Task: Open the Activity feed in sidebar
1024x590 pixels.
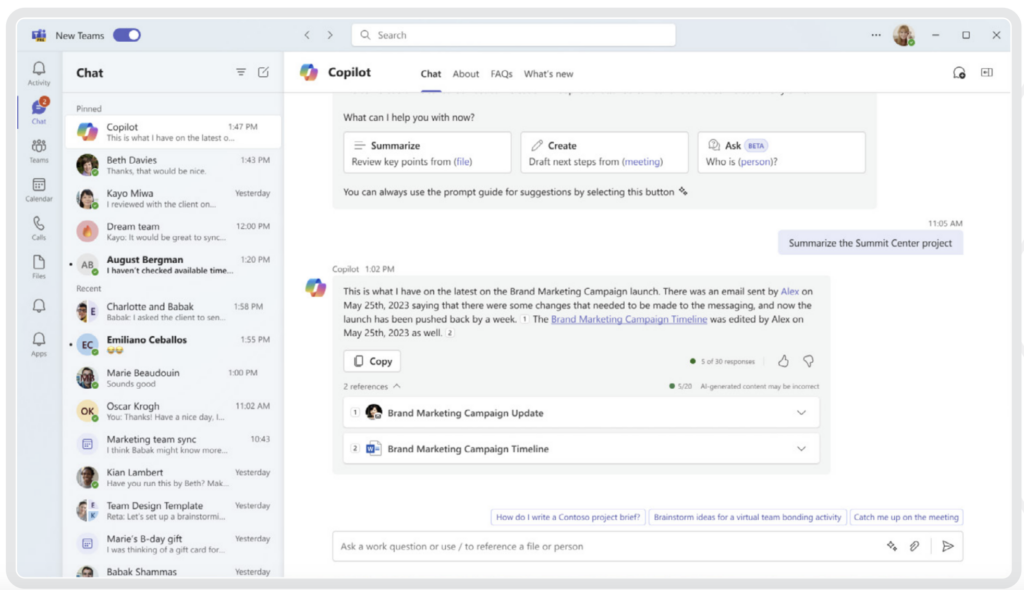Action: coord(39,73)
